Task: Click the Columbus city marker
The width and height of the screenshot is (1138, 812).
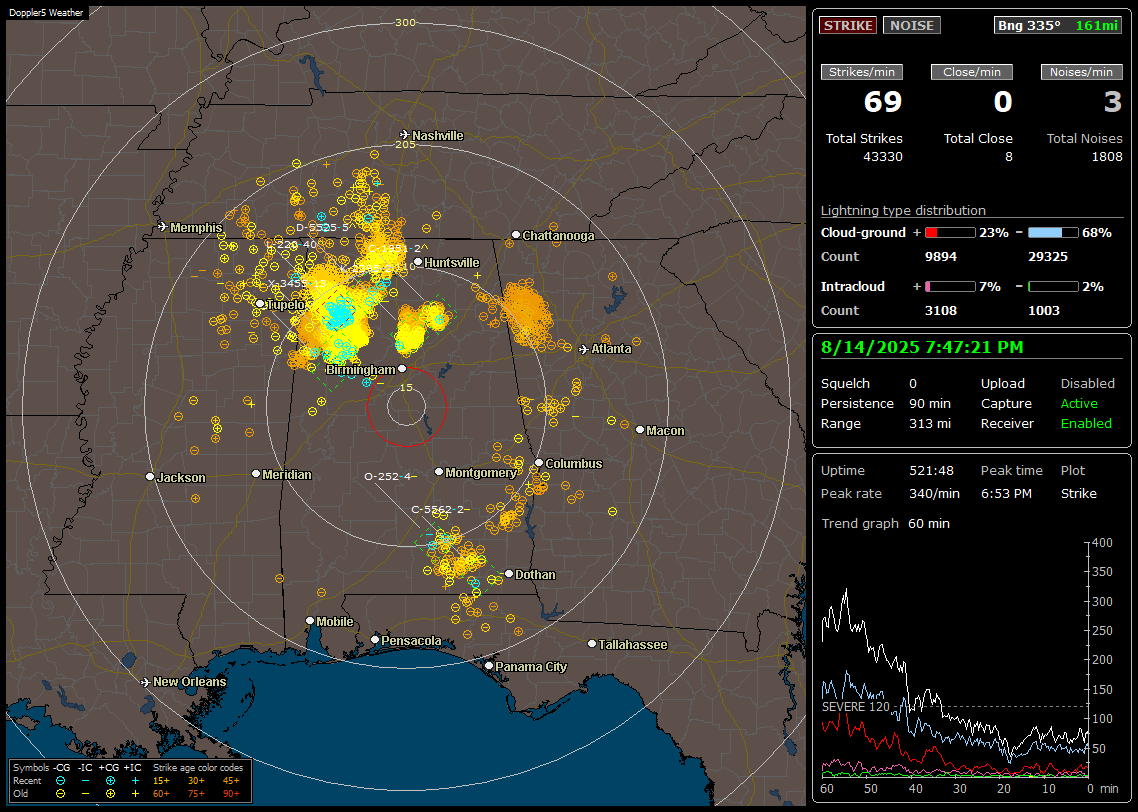Action: pos(539,463)
